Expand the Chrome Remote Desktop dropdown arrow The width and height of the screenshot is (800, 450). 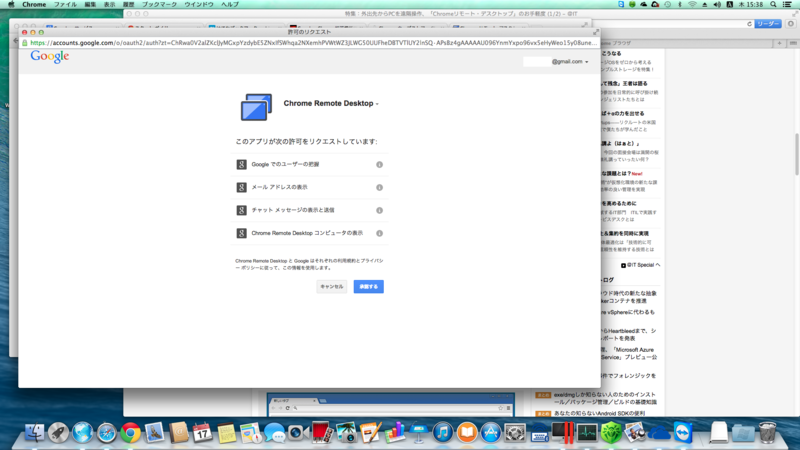point(377,104)
